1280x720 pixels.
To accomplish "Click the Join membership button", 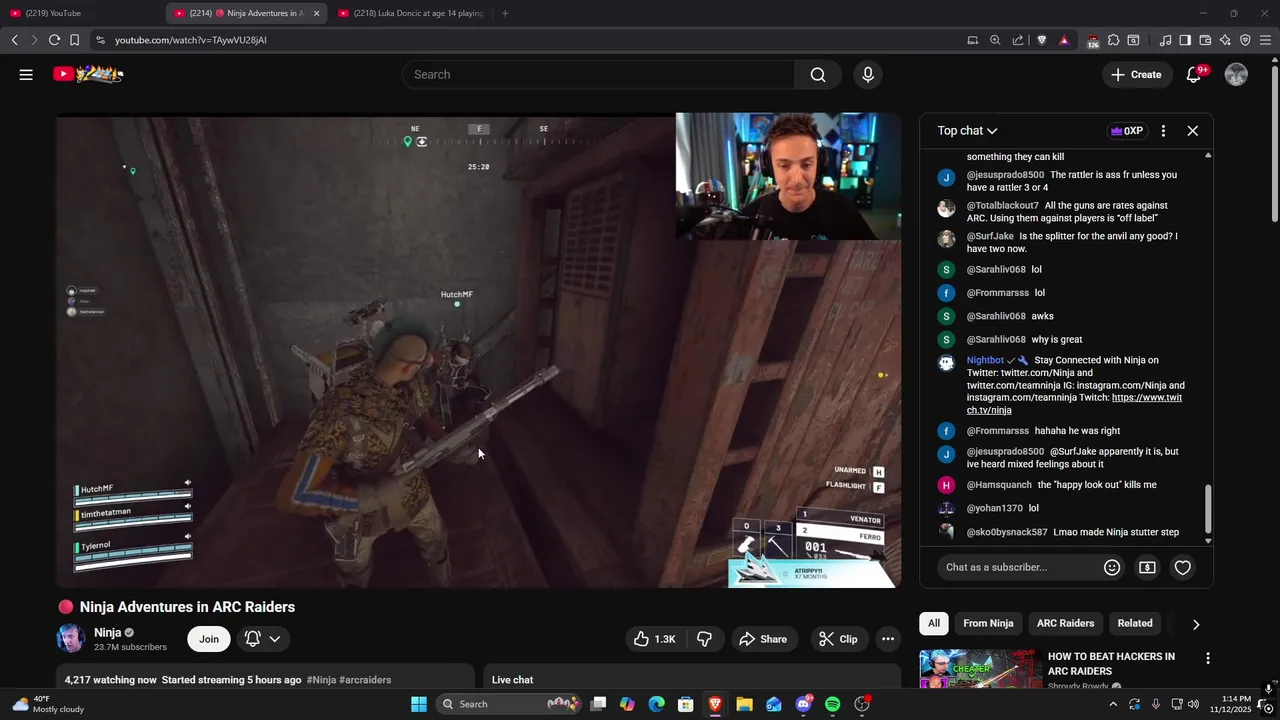I will tap(209, 639).
